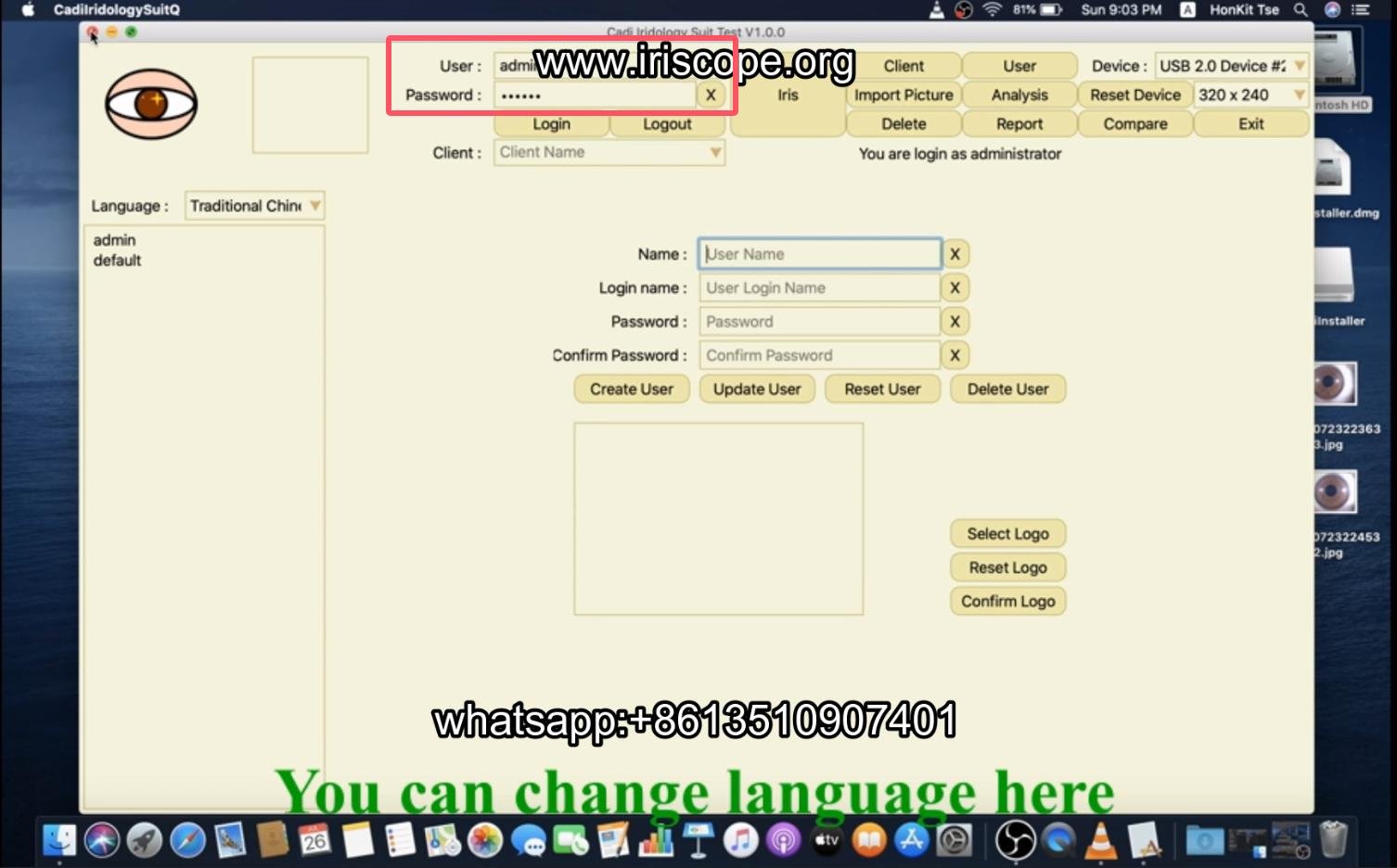Open OBS Studio in the dock
The image size is (1397, 868).
click(1015, 840)
